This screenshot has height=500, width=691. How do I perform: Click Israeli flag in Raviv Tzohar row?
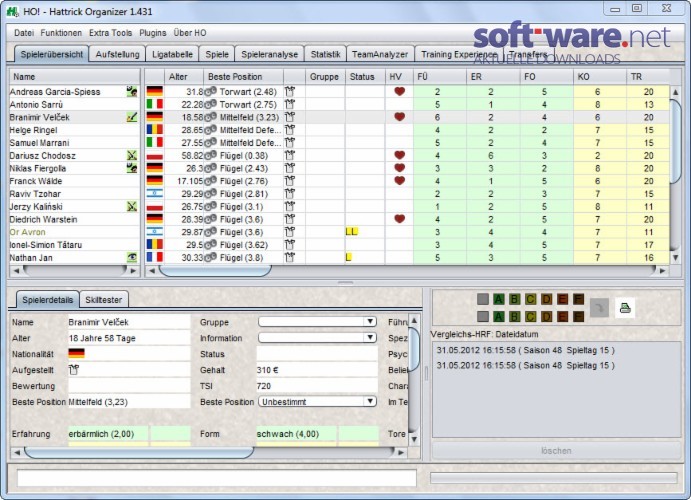(155, 194)
